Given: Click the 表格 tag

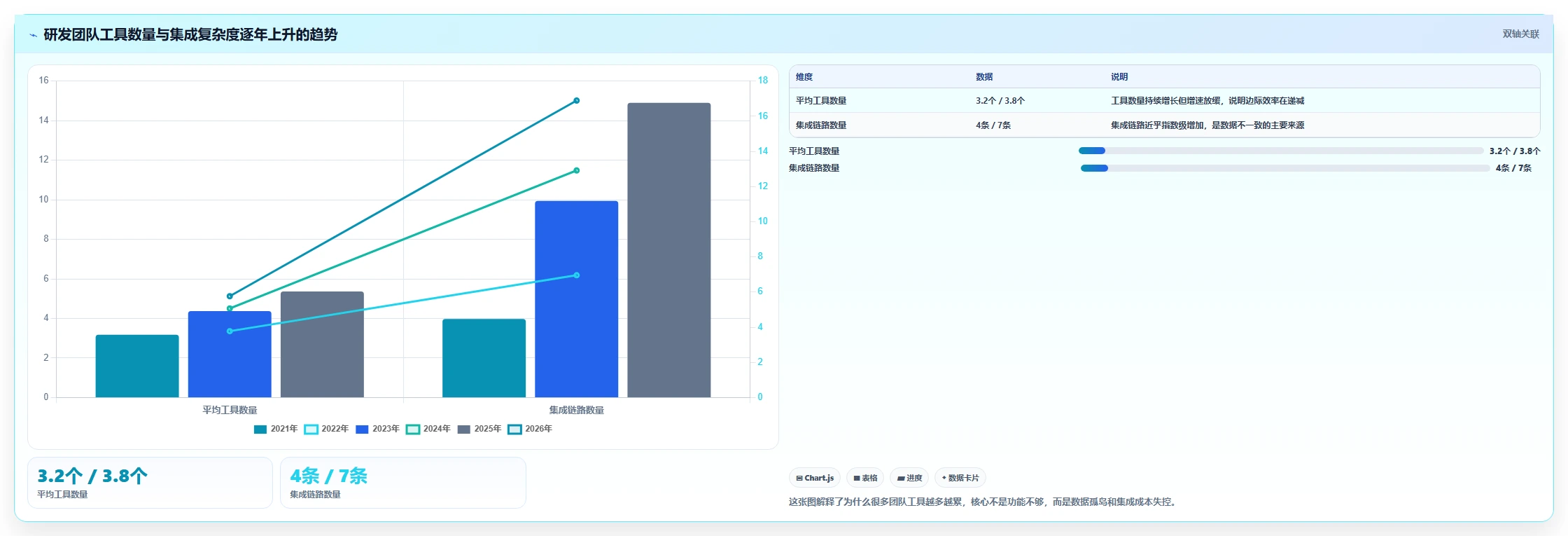Looking at the screenshot, I should point(865,478).
